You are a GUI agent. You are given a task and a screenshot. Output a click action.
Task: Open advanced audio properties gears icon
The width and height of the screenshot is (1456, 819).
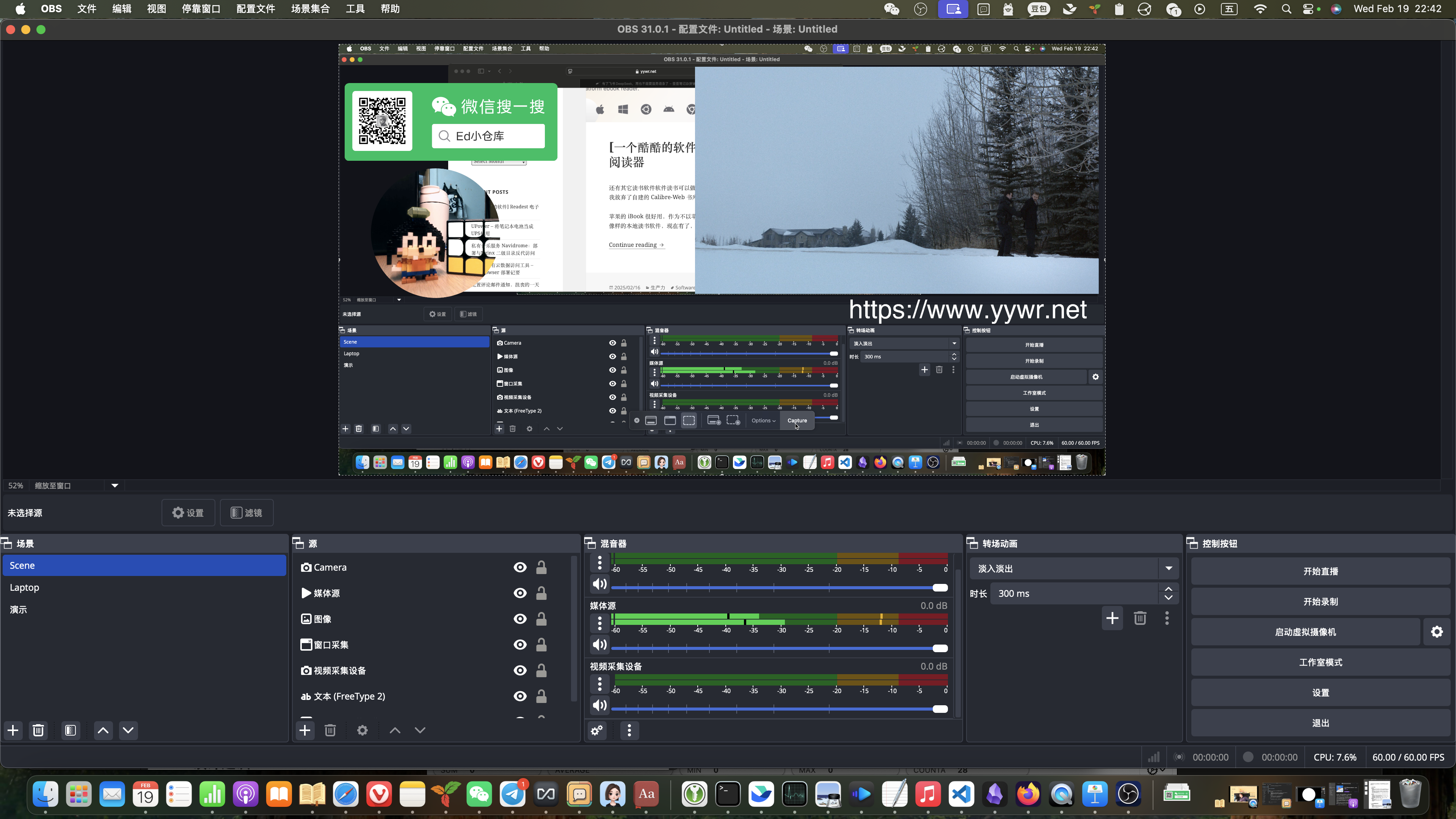597,730
